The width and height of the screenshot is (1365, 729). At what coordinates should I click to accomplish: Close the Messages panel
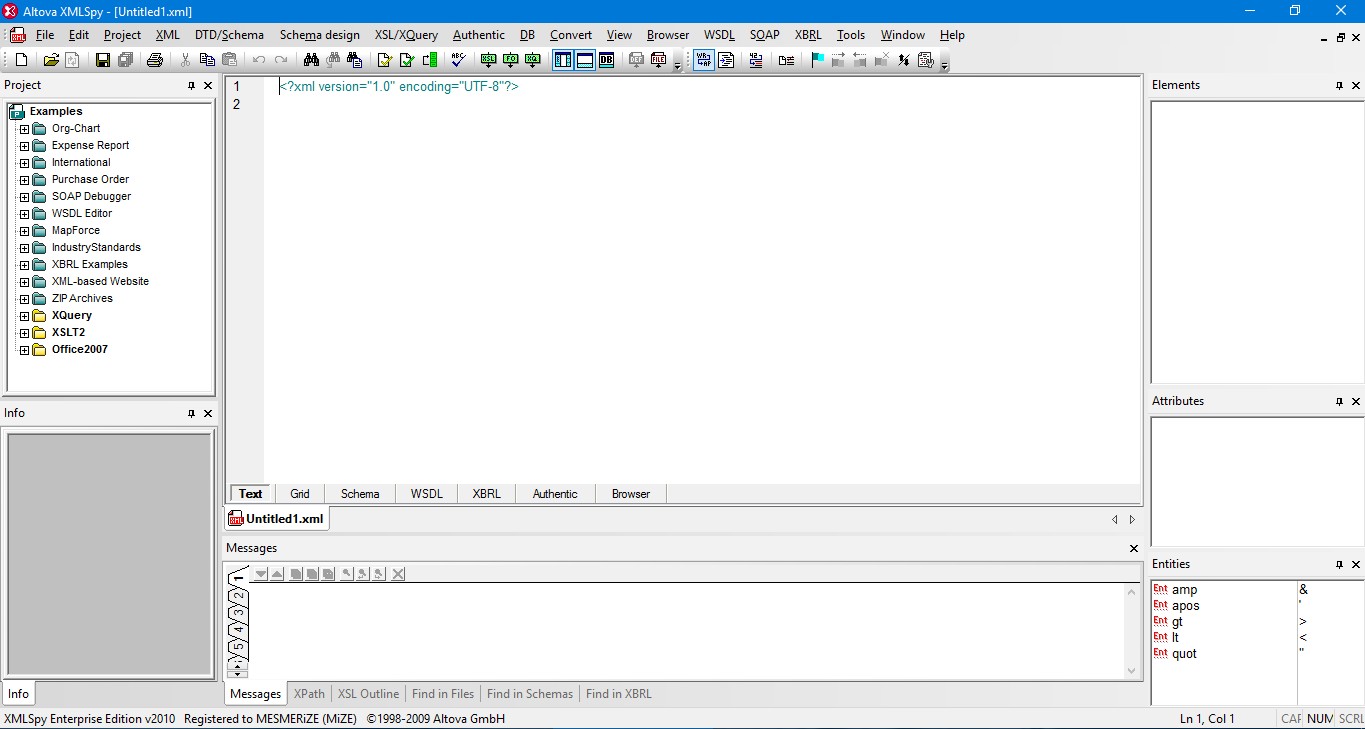(1134, 549)
